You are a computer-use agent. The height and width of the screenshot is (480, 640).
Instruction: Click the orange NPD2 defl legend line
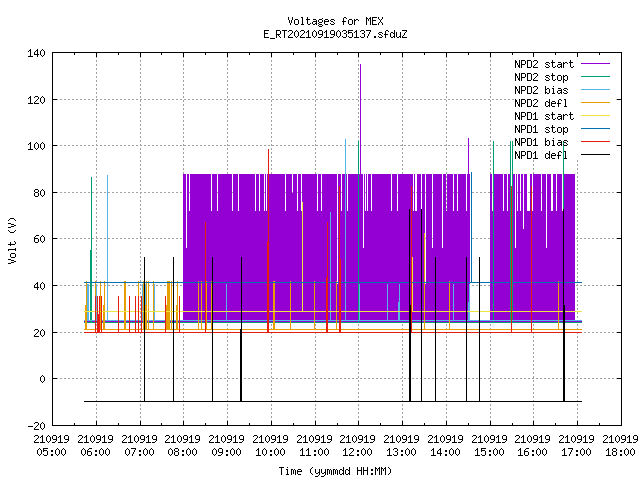click(595, 102)
